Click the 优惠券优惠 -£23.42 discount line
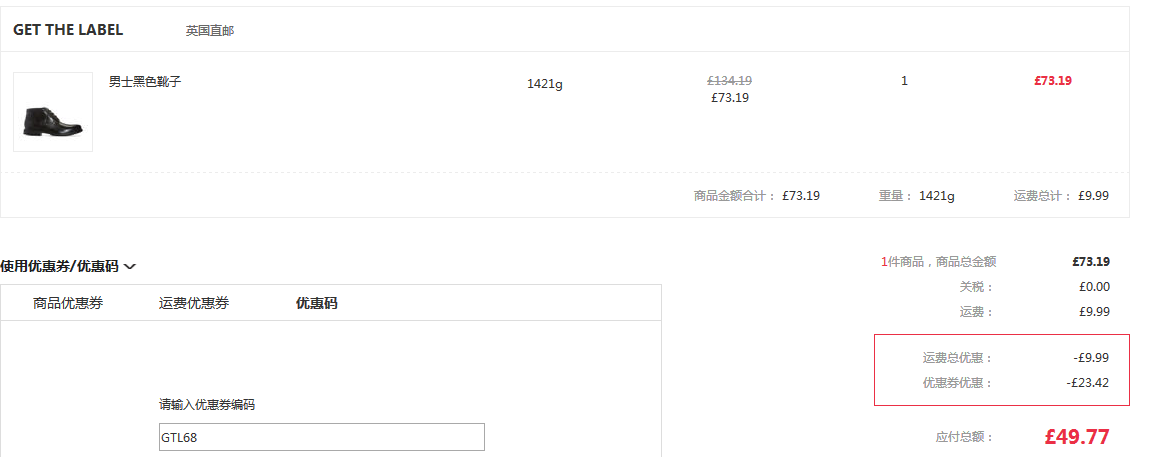 pos(1087,382)
